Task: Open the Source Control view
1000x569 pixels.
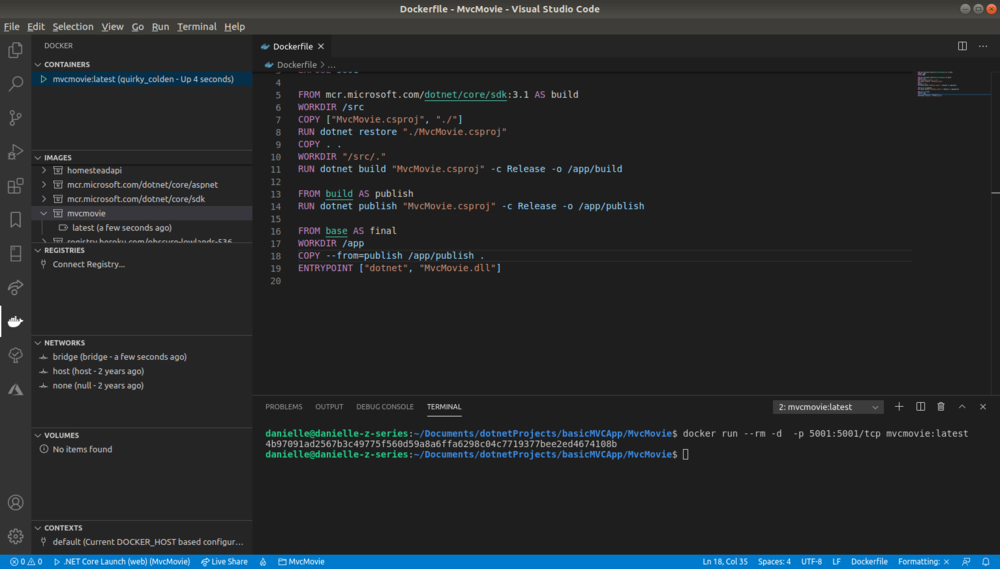Action: tap(15, 117)
